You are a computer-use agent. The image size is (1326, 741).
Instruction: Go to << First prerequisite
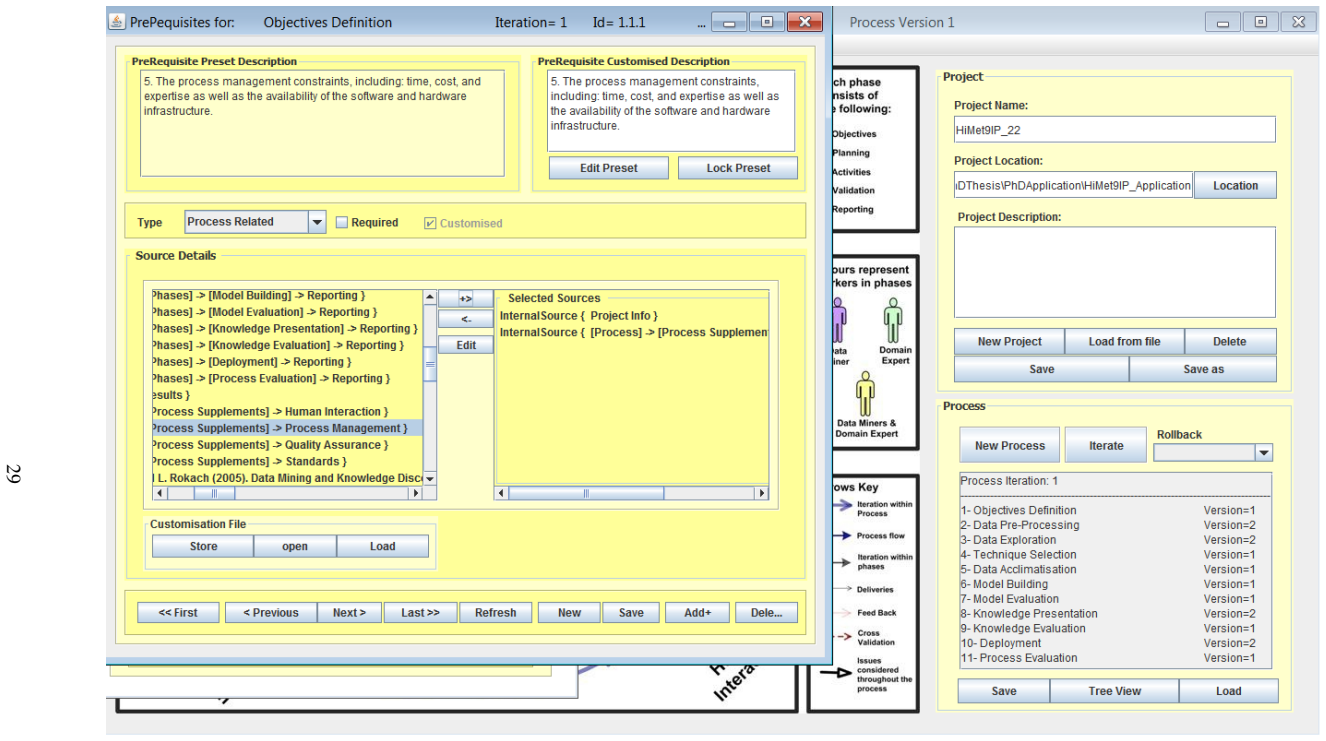click(x=178, y=613)
